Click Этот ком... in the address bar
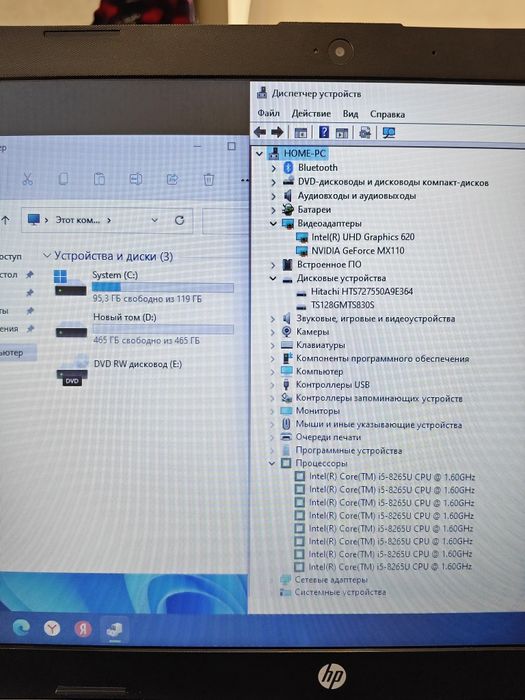525x700 pixels. [x=78, y=220]
